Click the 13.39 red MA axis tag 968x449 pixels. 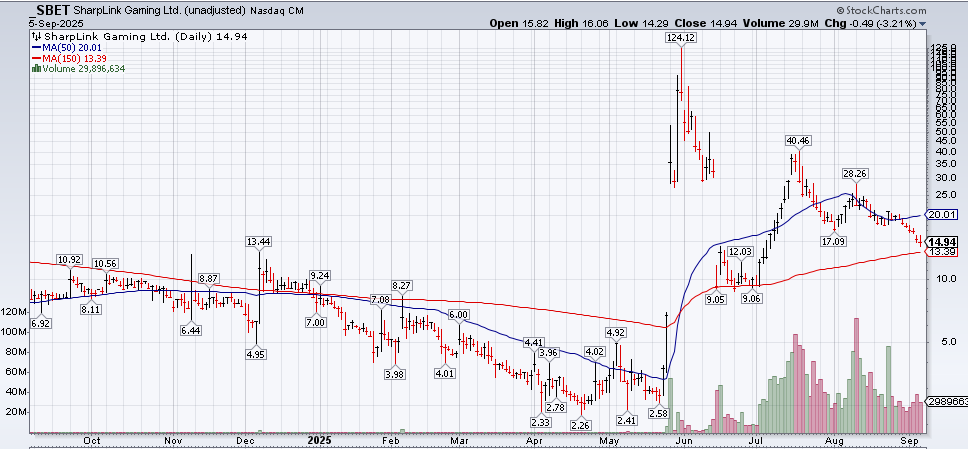coord(943,253)
